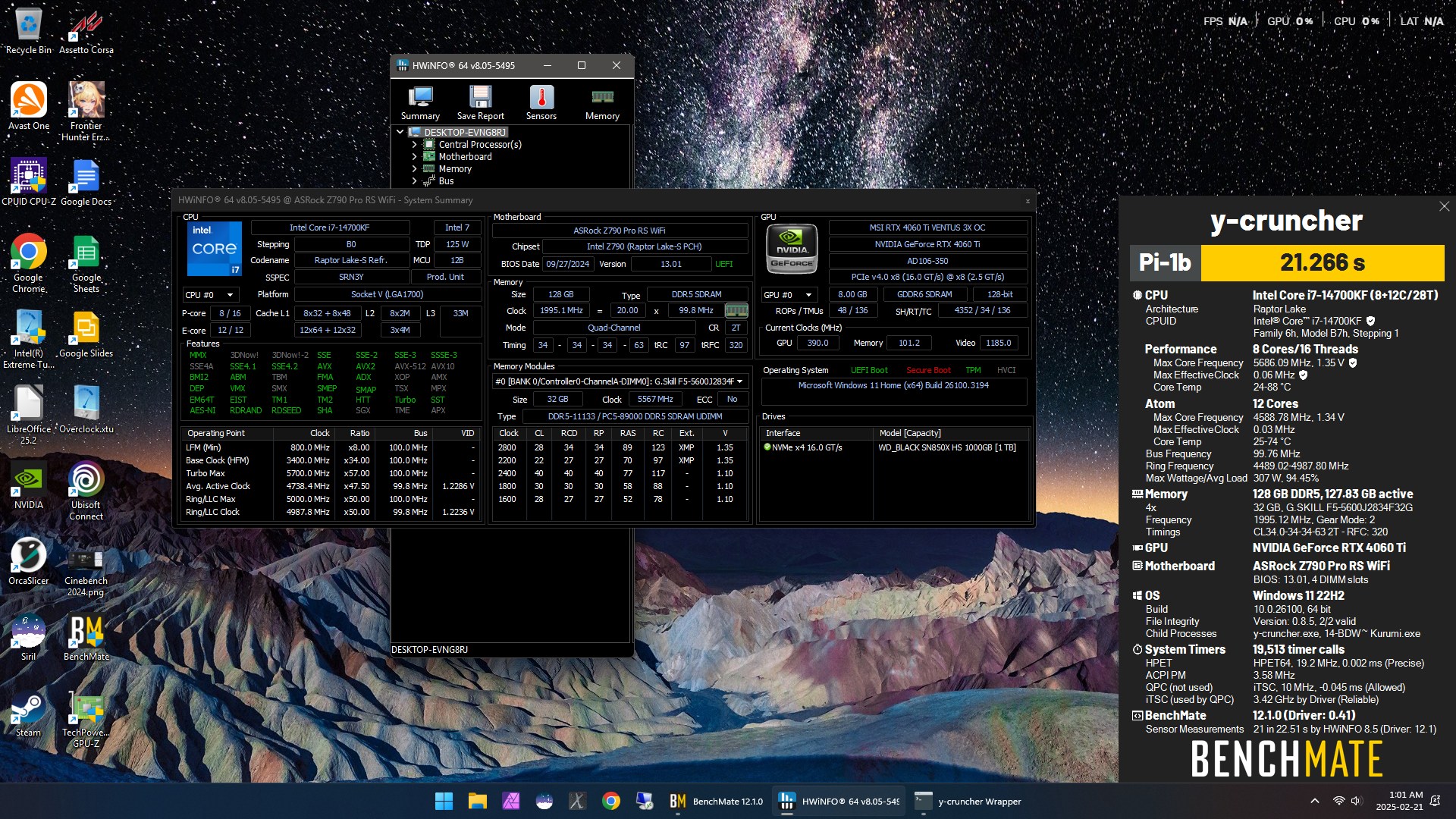Expand the Bus tree node
The image size is (1456, 819).
[414, 180]
